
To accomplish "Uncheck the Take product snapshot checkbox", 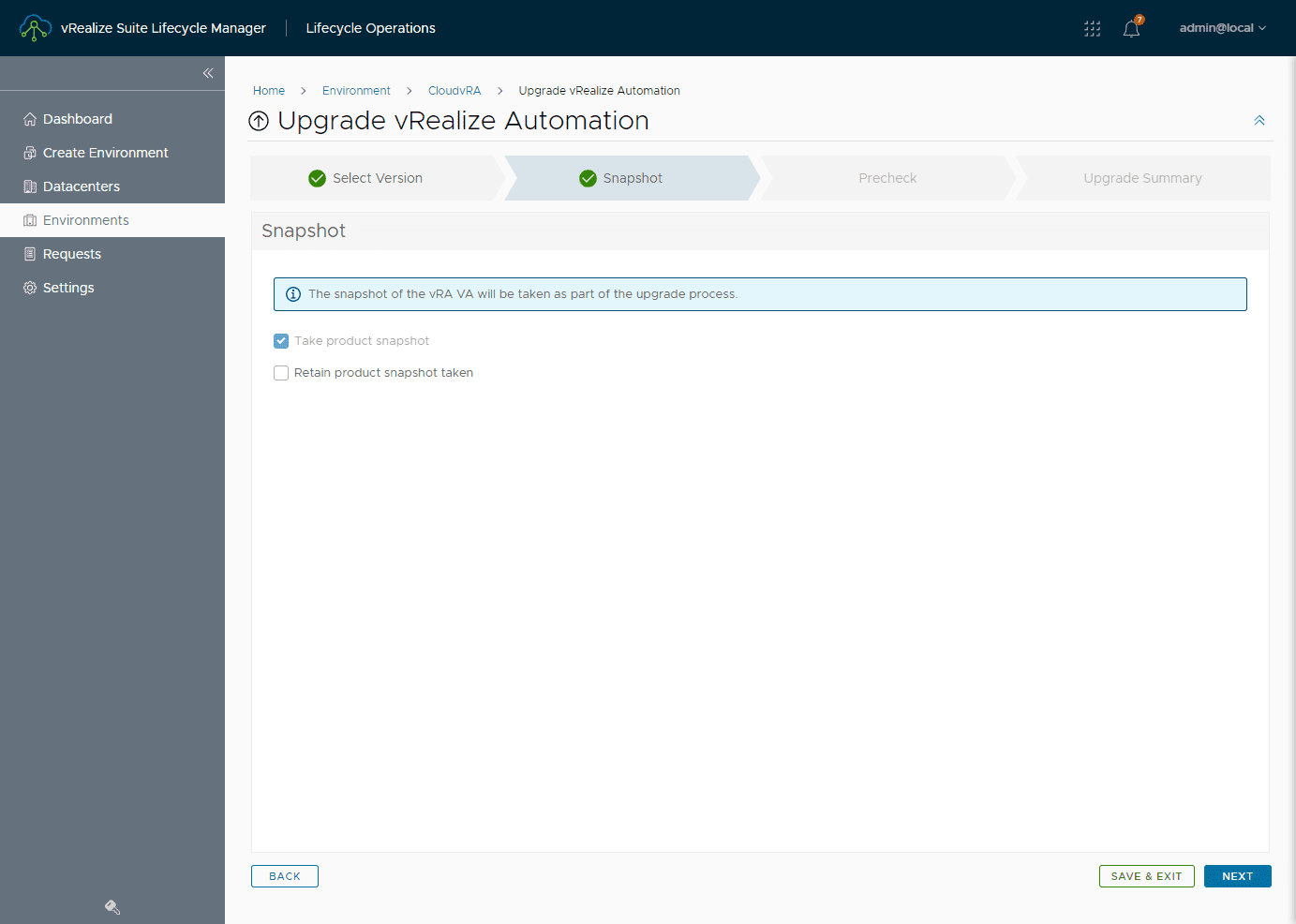I will [281, 341].
